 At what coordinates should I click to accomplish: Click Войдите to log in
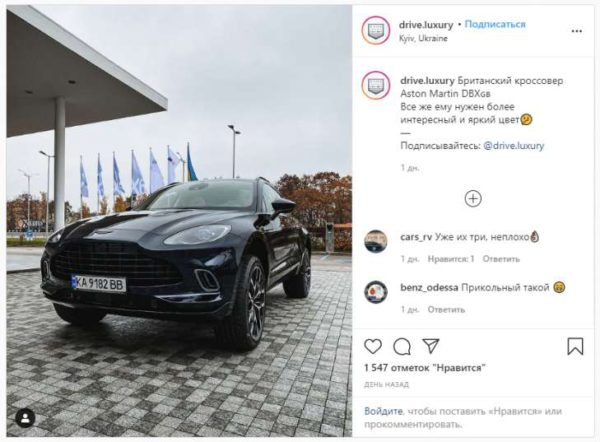click(x=383, y=411)
